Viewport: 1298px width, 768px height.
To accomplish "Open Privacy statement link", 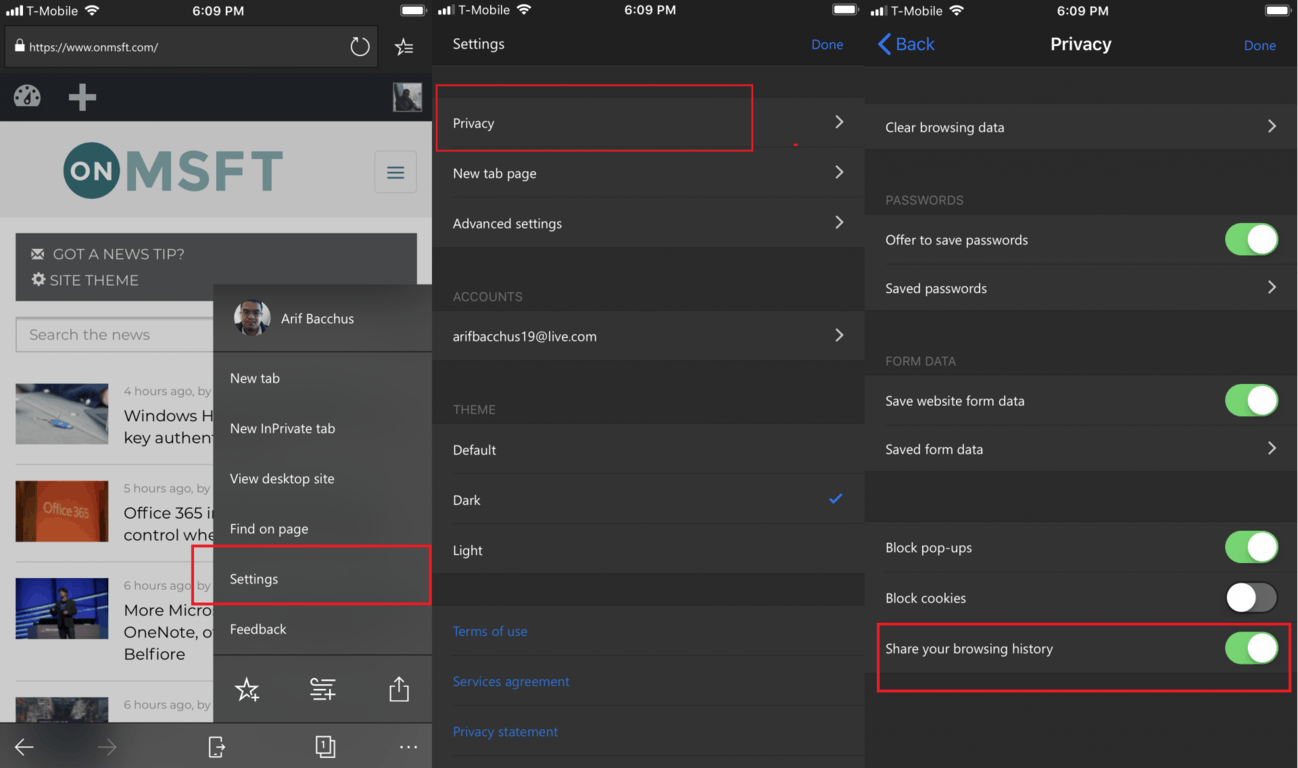I will [505, 731].
